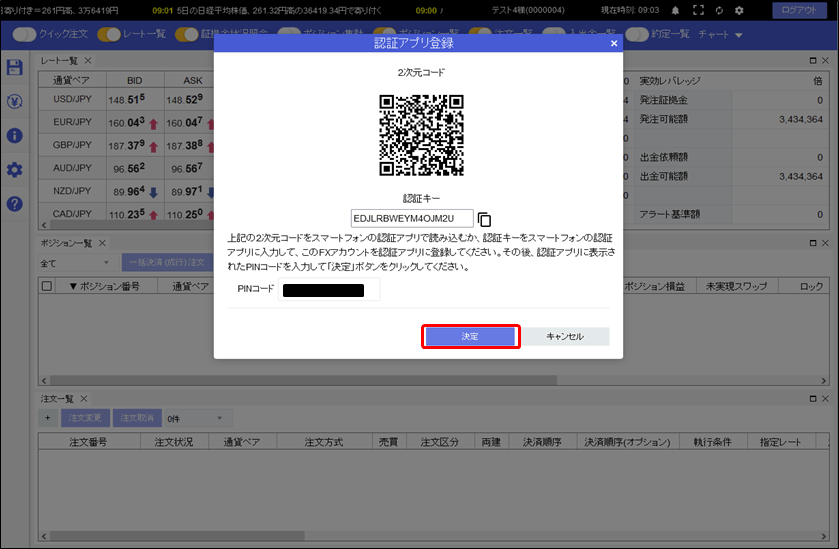Close the 認証アプリ登録 dialog

[614, 43]
